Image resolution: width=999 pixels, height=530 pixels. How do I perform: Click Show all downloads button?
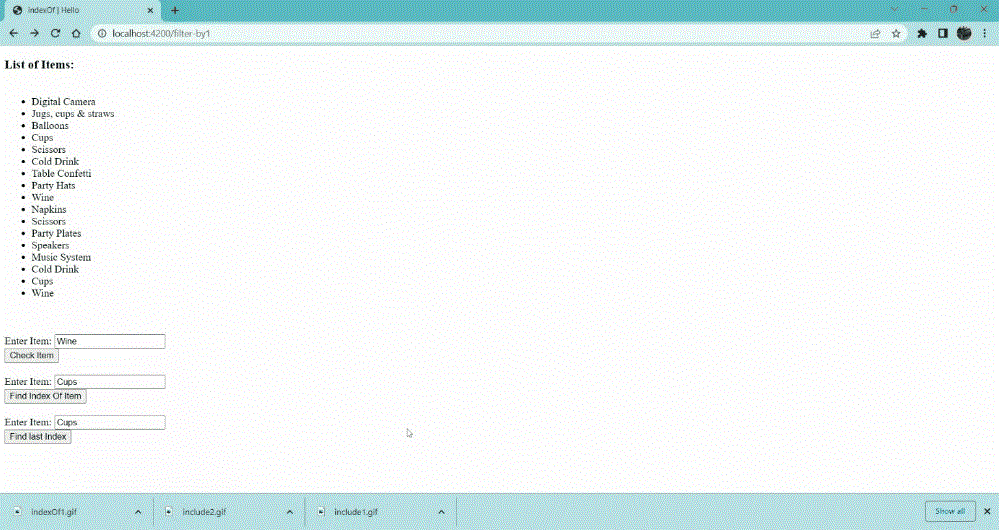point(950,512)
